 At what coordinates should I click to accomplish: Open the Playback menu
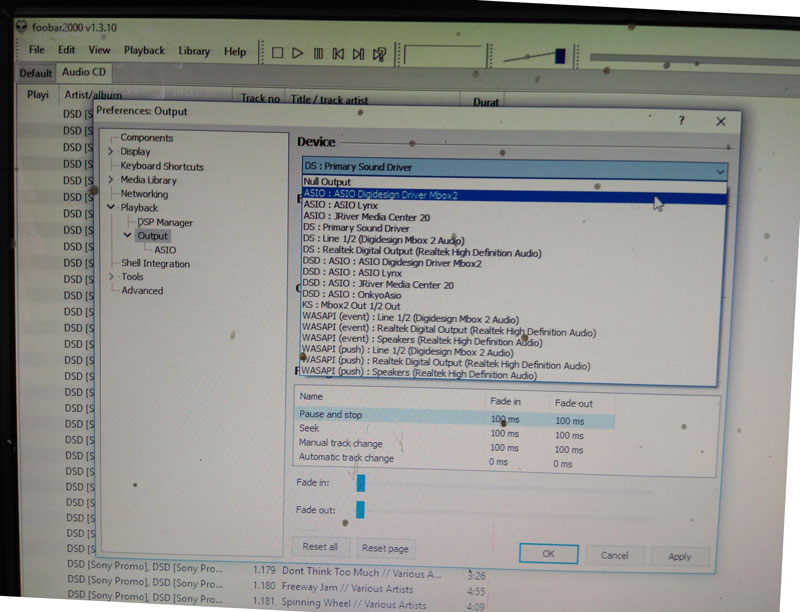coord(144,50)
